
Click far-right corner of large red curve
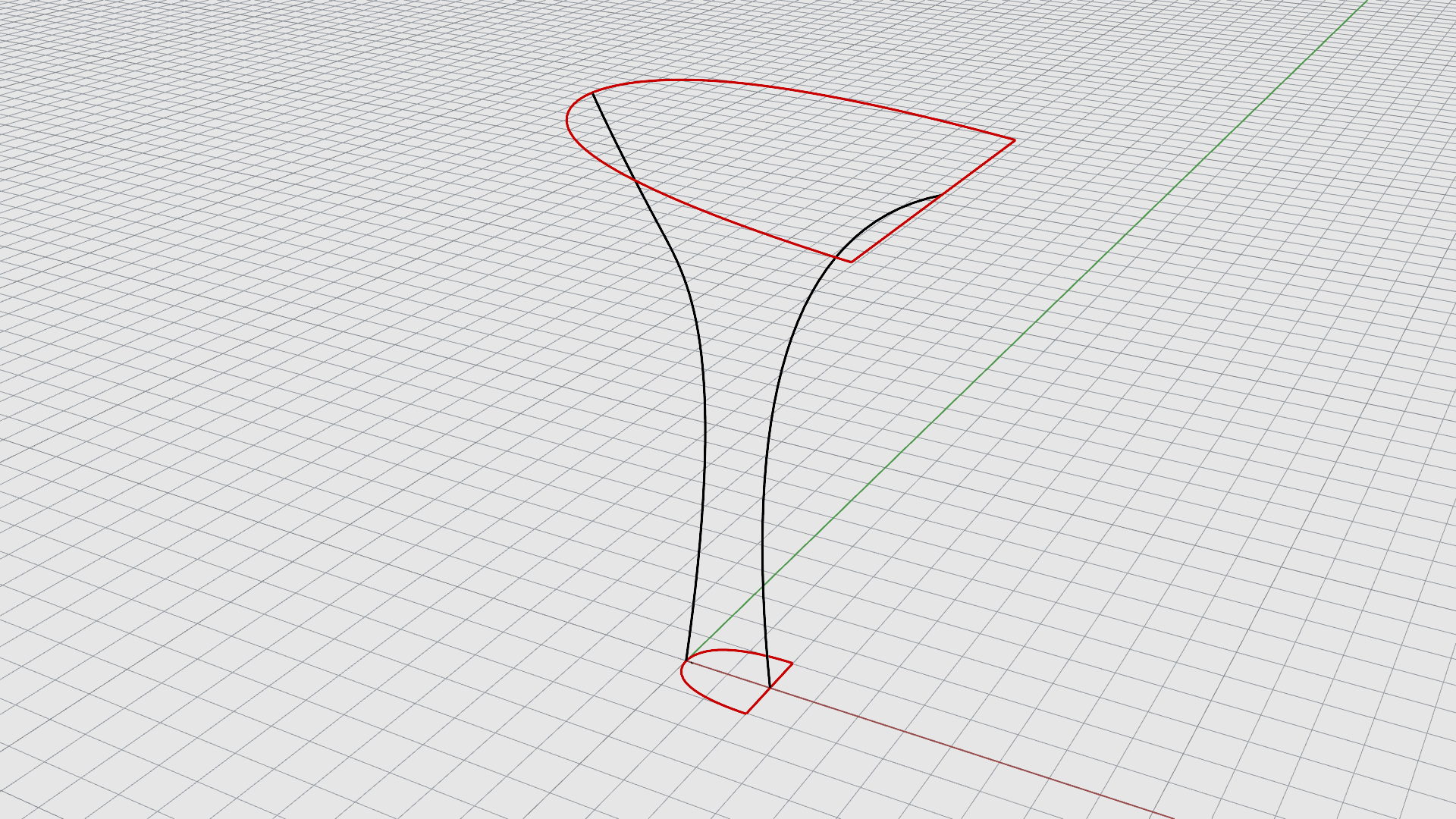[1014, 140]
